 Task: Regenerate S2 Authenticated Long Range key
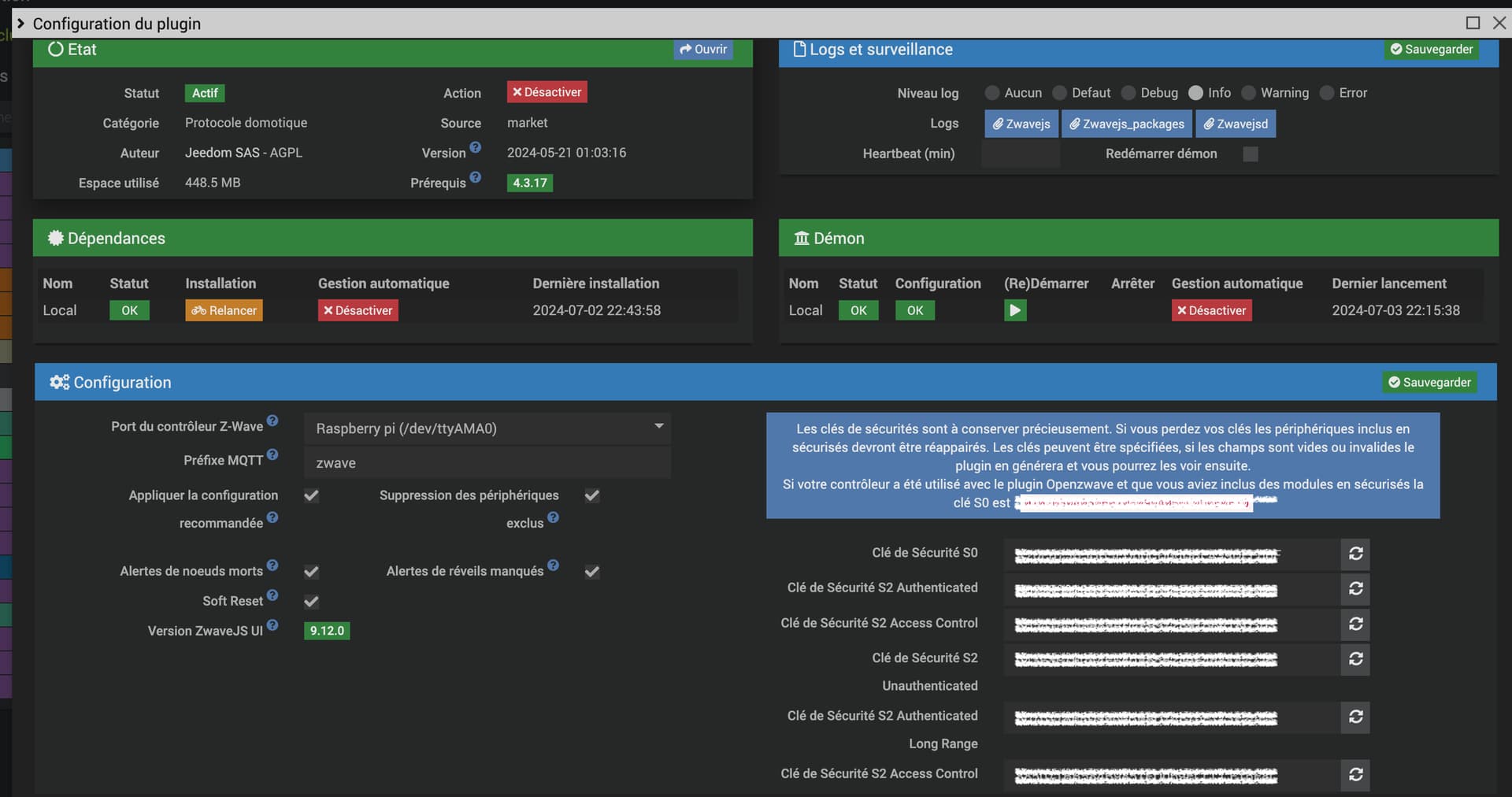point(1355,717)
